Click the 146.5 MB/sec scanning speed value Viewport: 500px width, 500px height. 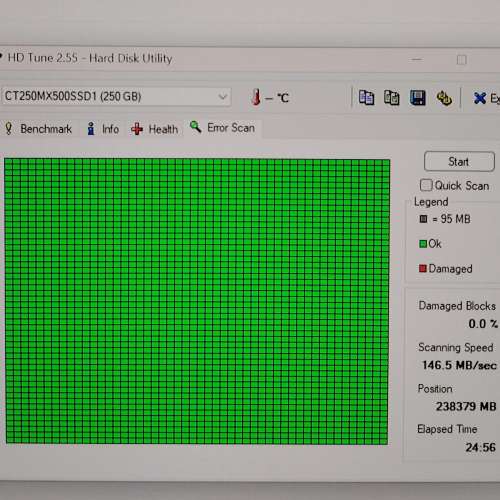point(459,365)
